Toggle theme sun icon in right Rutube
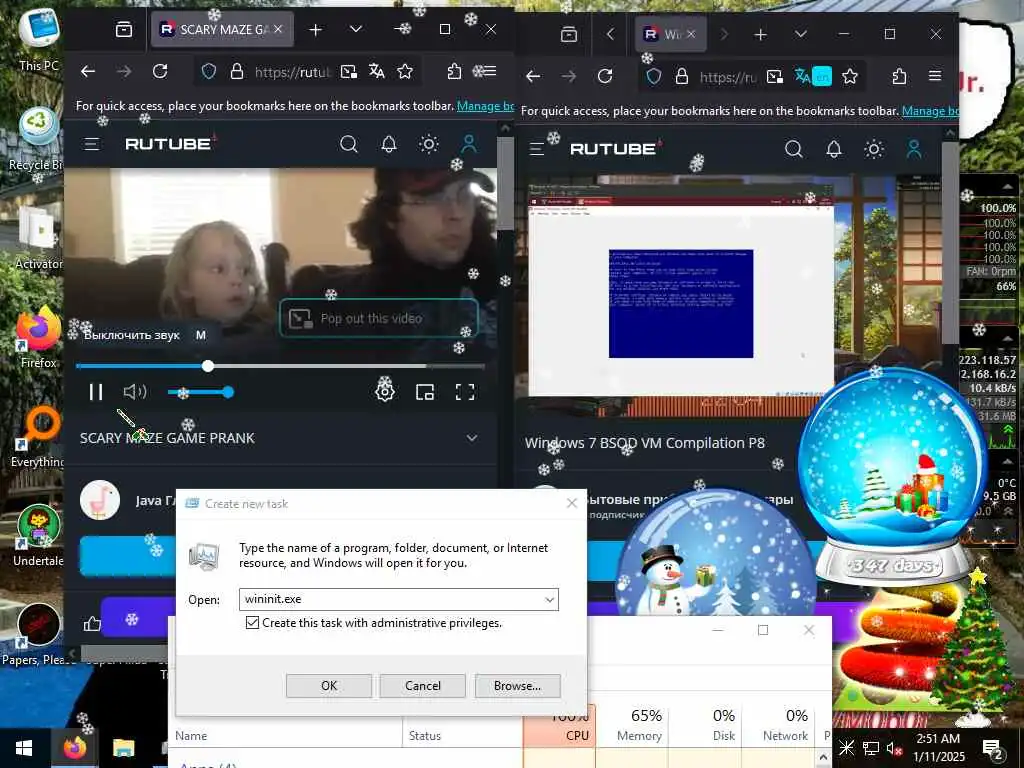Screen dimensions: 1024x768 874,149
